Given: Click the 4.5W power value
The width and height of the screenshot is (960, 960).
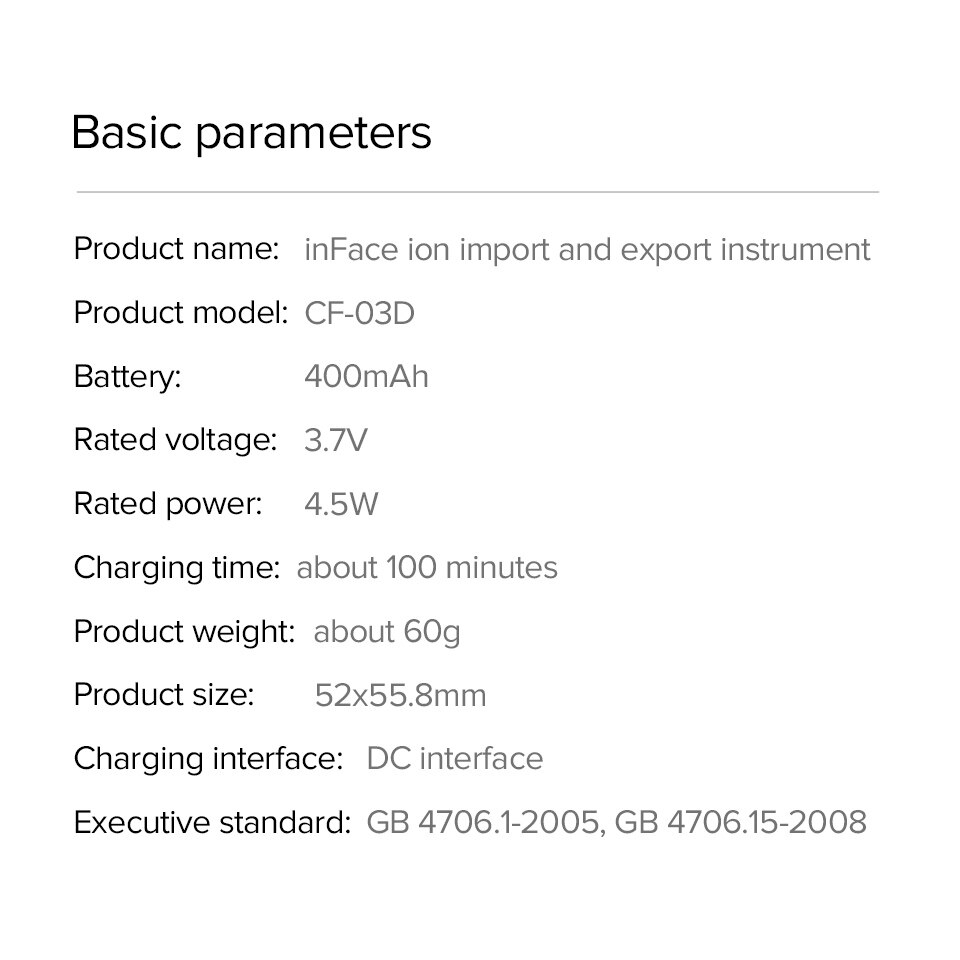Looking at the screenshot, I should (341, 504).
